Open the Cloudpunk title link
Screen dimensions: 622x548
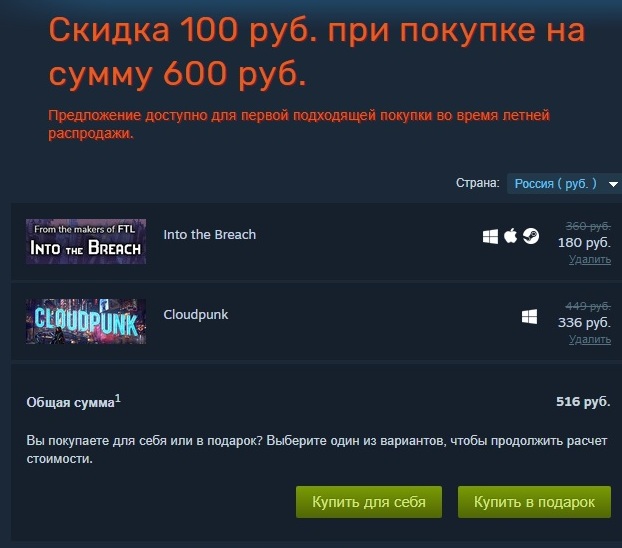pyautogui.click(x=196, y=315)
